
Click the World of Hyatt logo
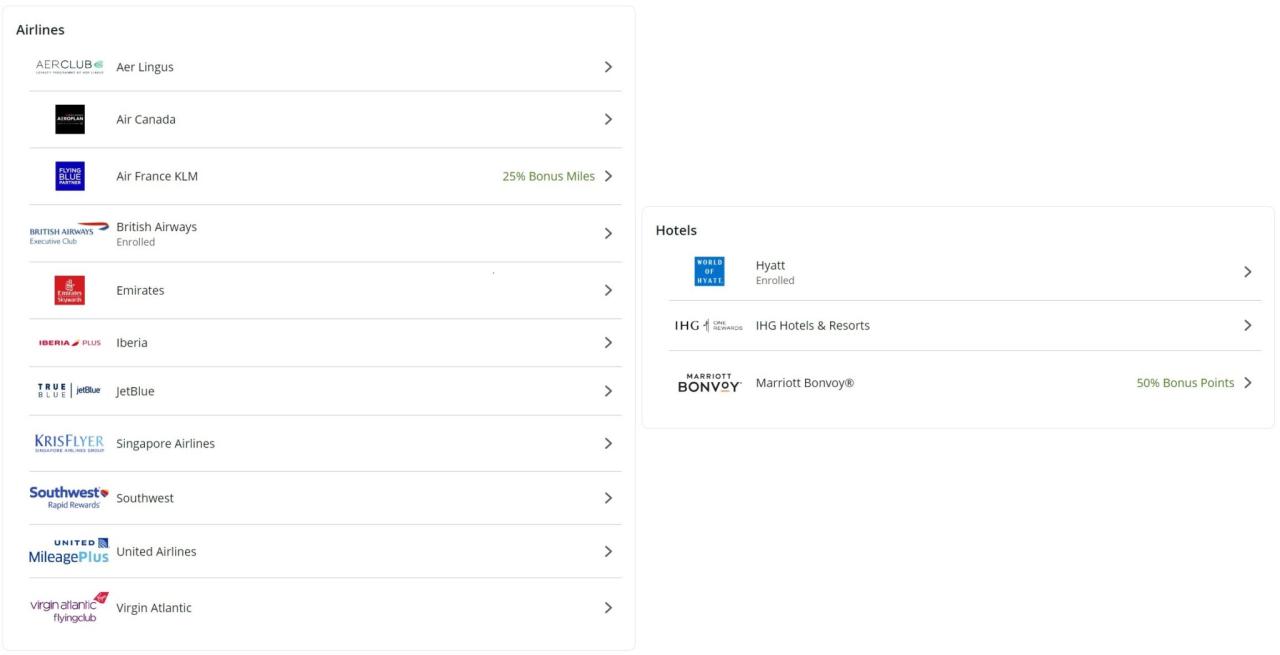709,272
